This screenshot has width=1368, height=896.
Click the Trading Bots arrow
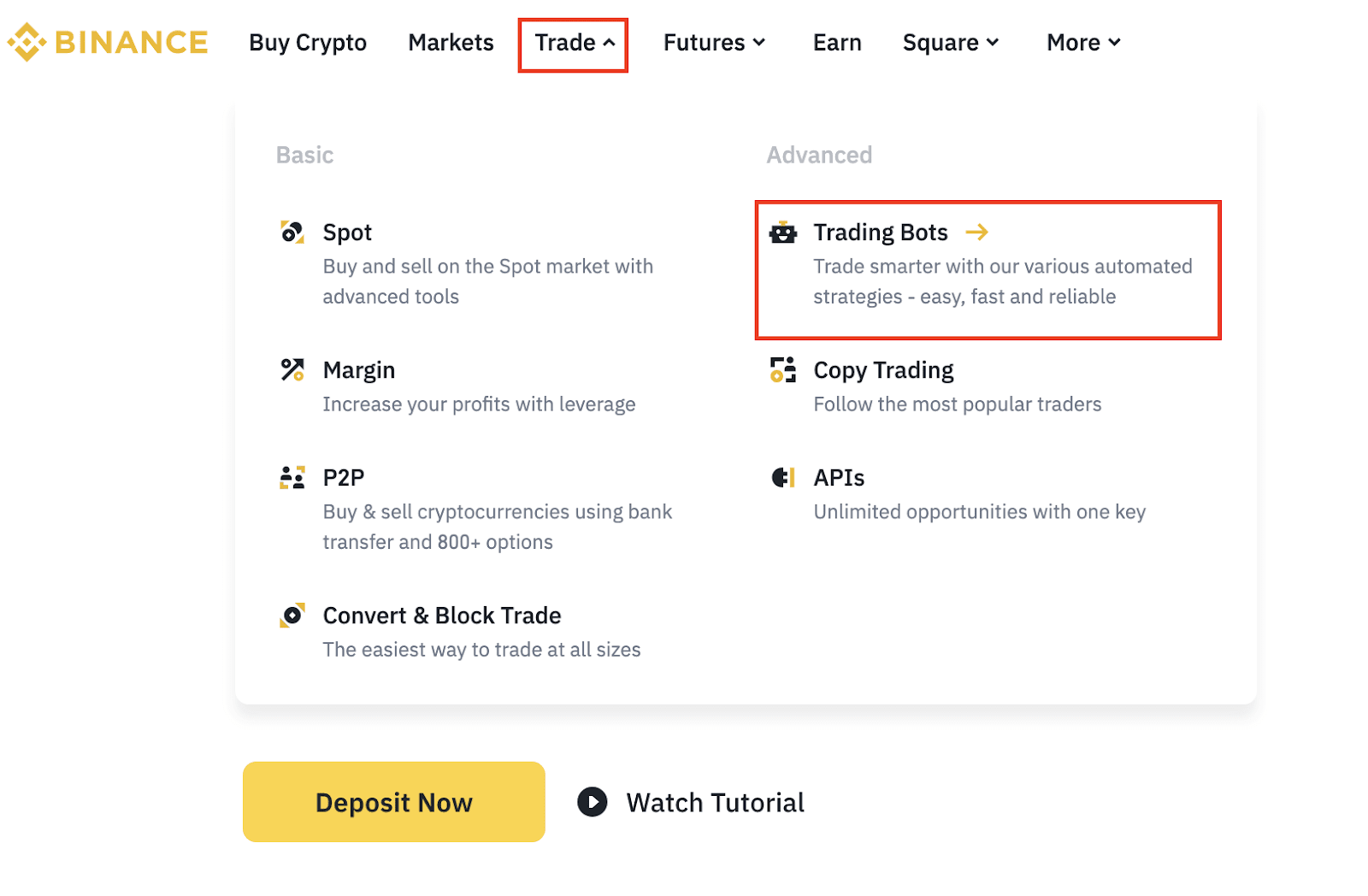coord(976,232)
